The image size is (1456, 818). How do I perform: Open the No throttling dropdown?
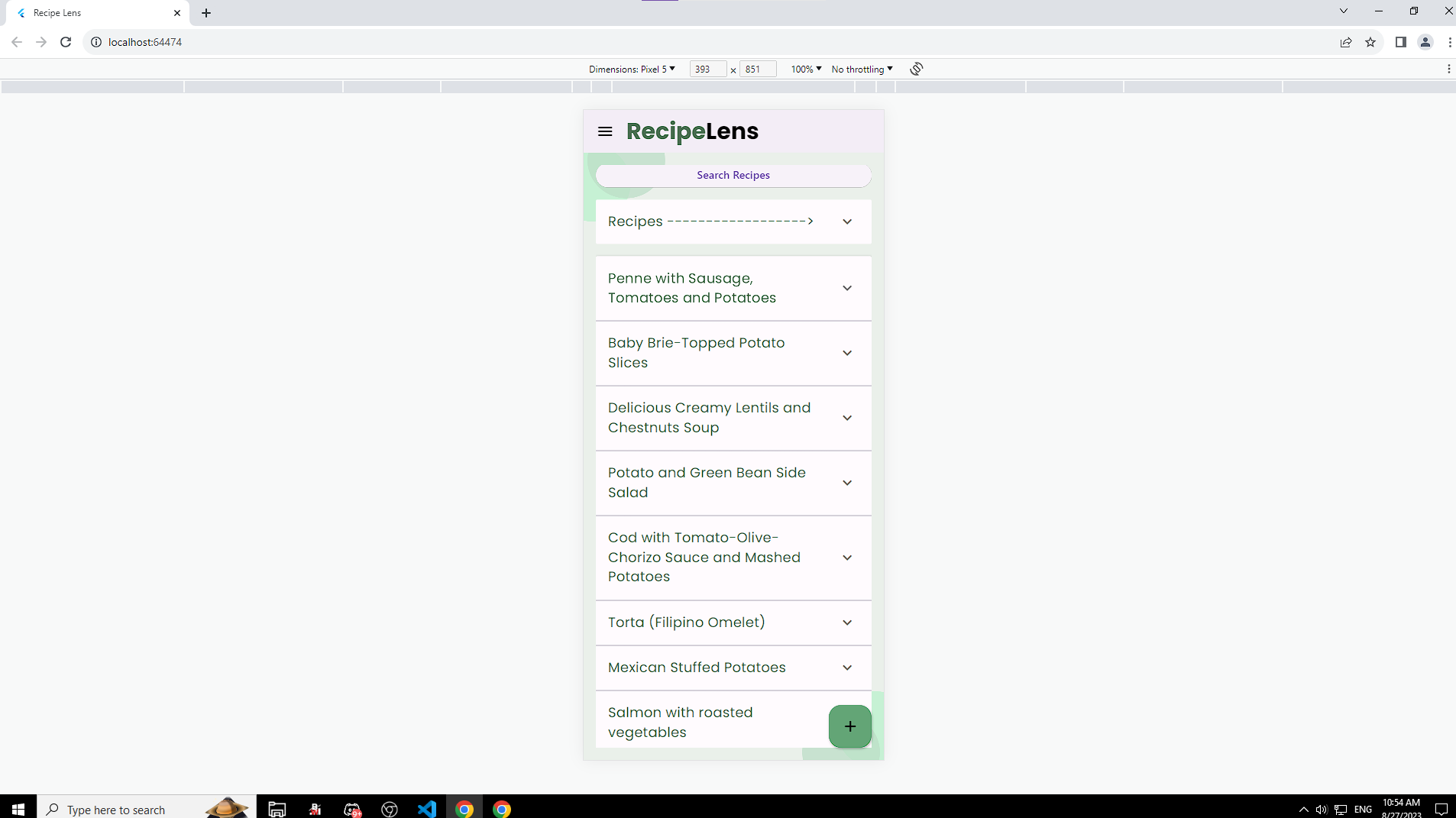click(862, 69)
